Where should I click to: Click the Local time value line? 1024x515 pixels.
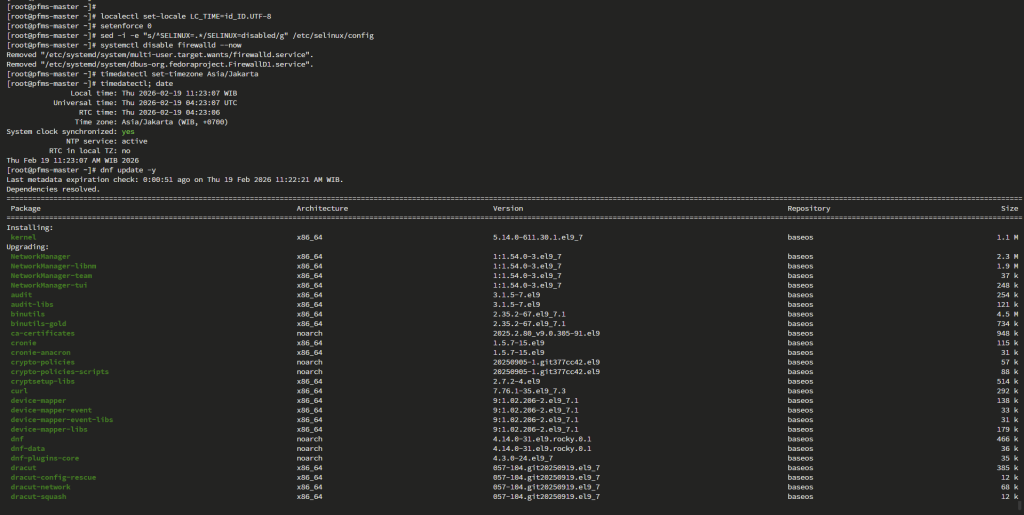(153, 93)
